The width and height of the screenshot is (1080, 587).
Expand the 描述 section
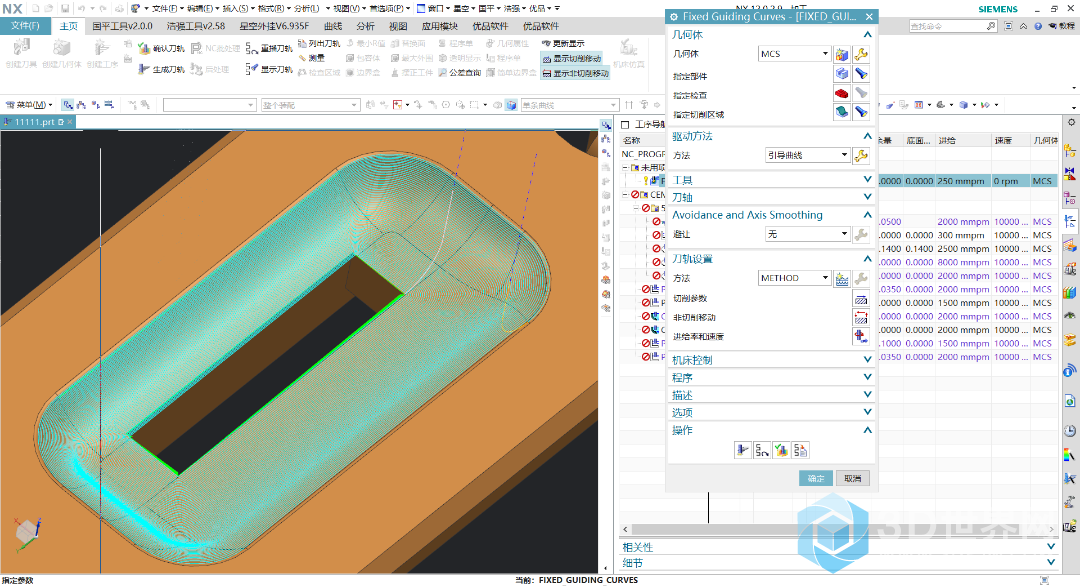(x=771, y=395)
